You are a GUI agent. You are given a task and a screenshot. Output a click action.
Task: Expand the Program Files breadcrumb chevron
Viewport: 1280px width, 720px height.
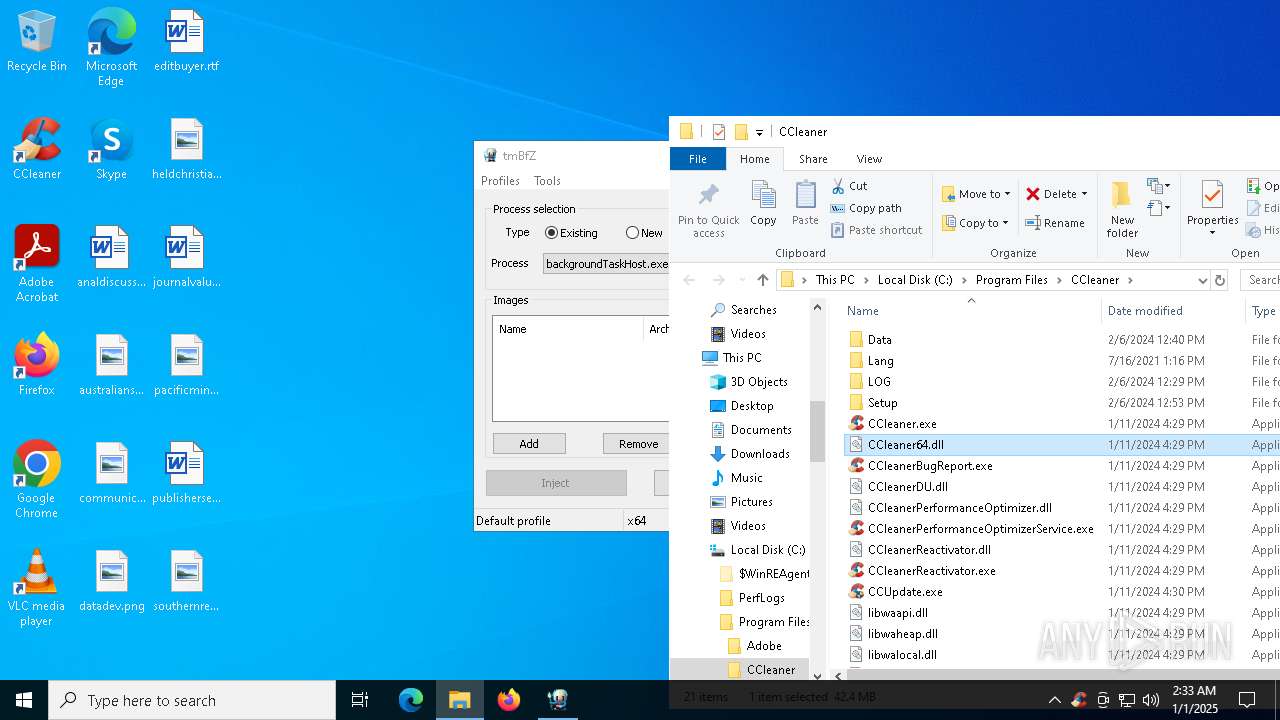(x=1060, y=280)
